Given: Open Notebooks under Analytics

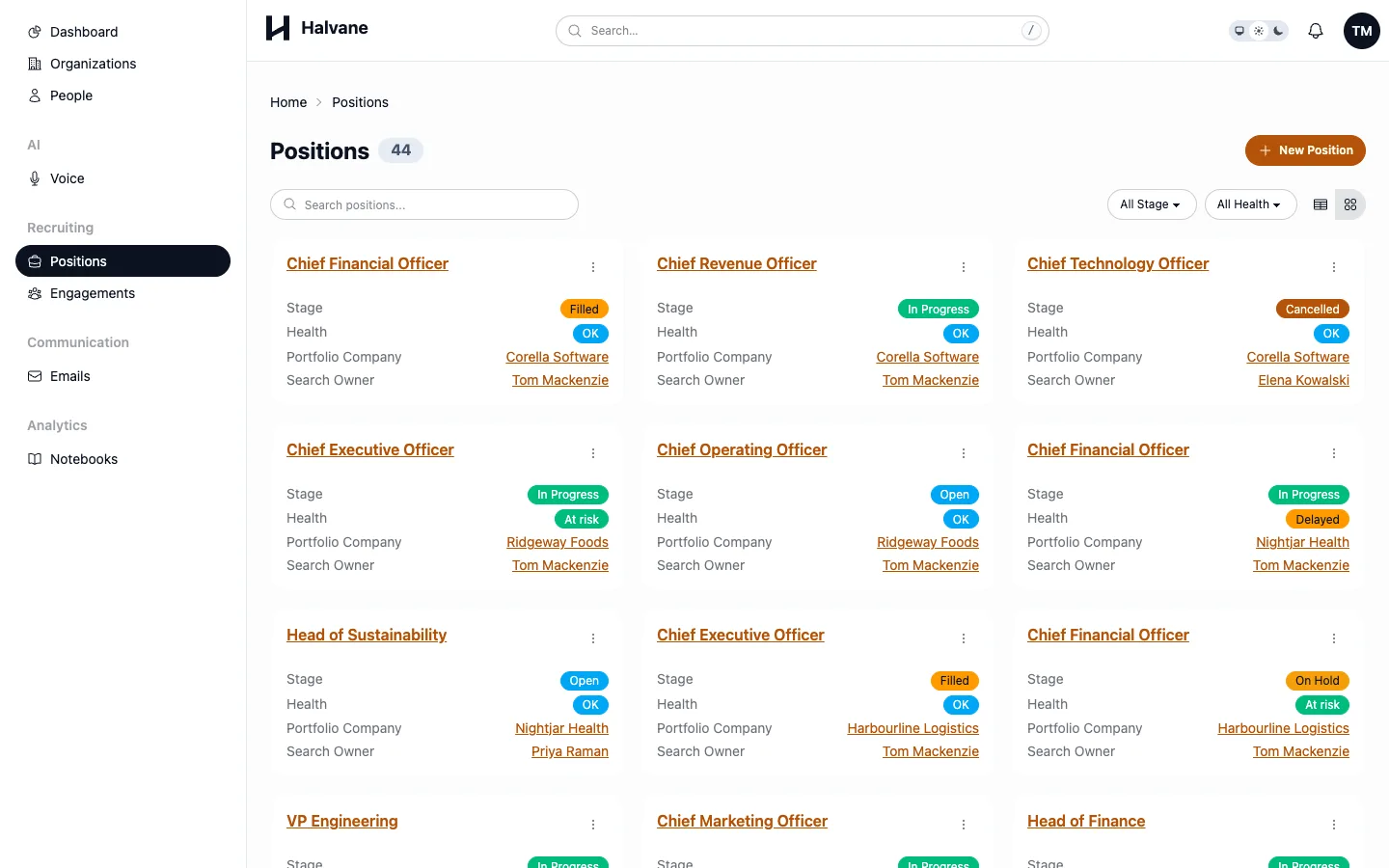Looking at the screenshot, I should [x=123, y=459].
